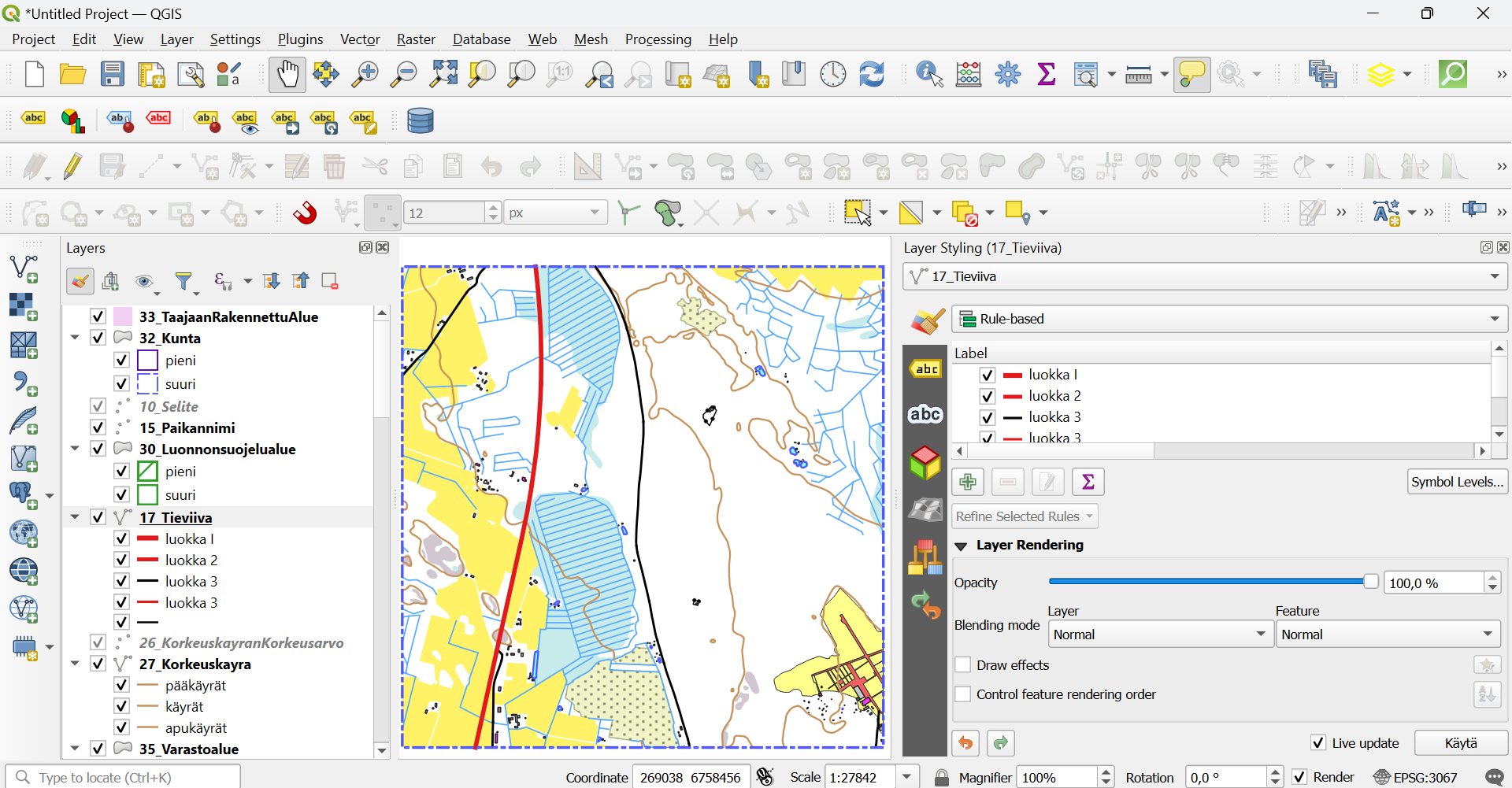Collapse the 17_Tieviiva layer tree
The height and width of the screenshot is (788, 1512).
coord(75,517)
